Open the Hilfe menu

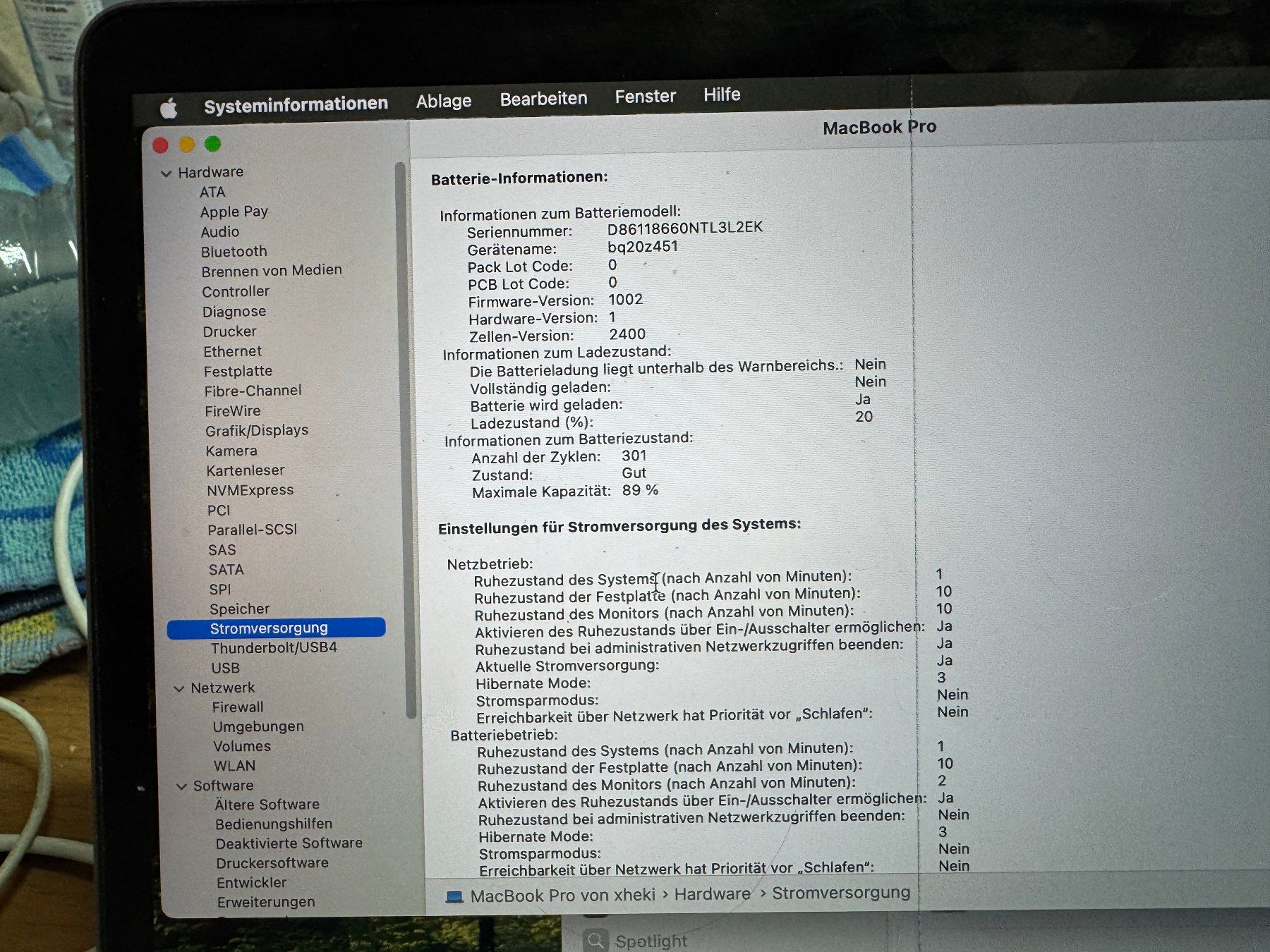pyautogui.click(x=722, y=94)
